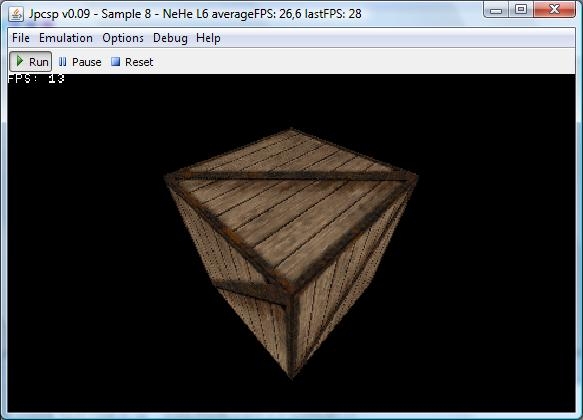583x420 pixels.
Task: Click the blue double-bar Pause icon
Action: (62, 62)
